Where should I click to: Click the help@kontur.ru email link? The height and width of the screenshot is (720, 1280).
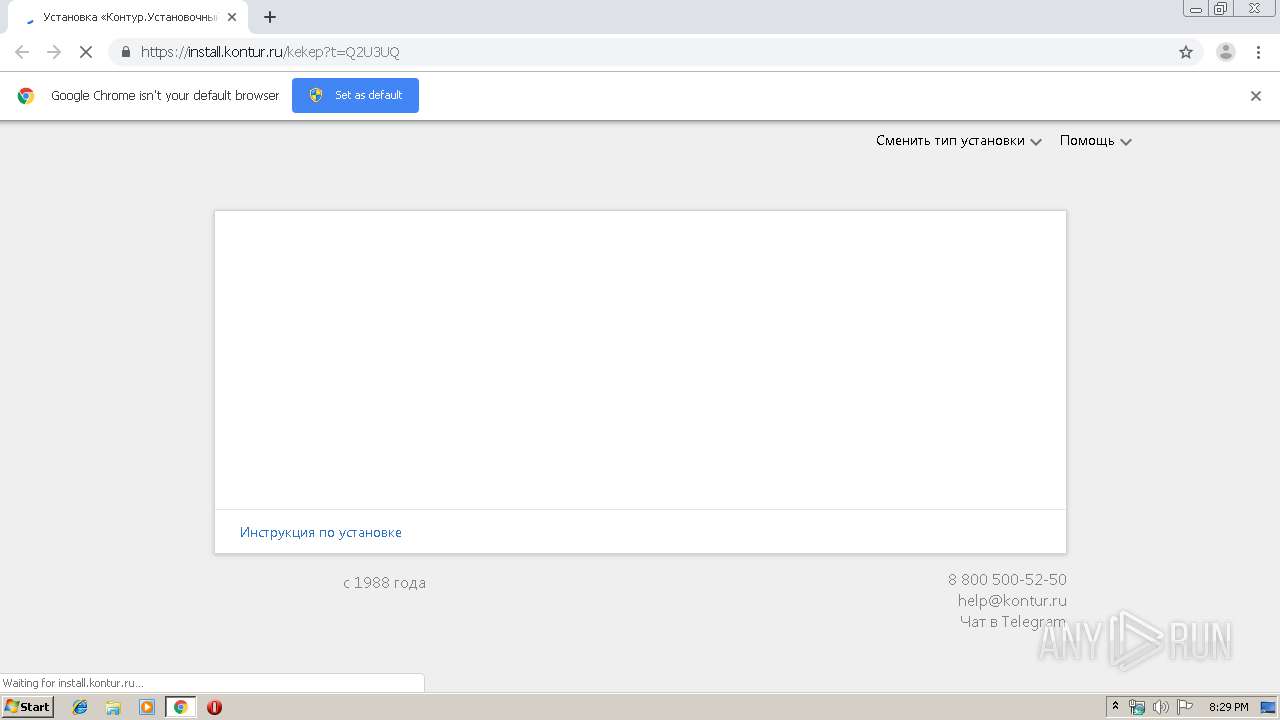point(1012,601)
